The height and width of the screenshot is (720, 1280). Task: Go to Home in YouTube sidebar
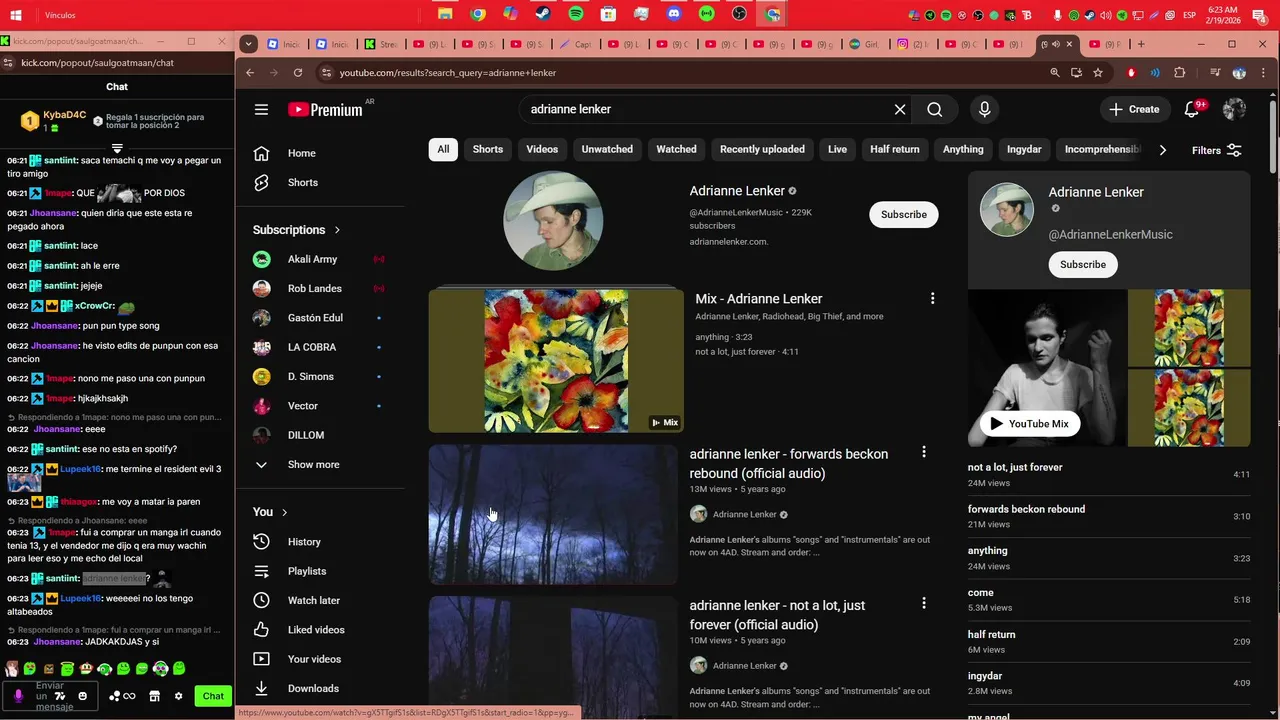[300, 153]
